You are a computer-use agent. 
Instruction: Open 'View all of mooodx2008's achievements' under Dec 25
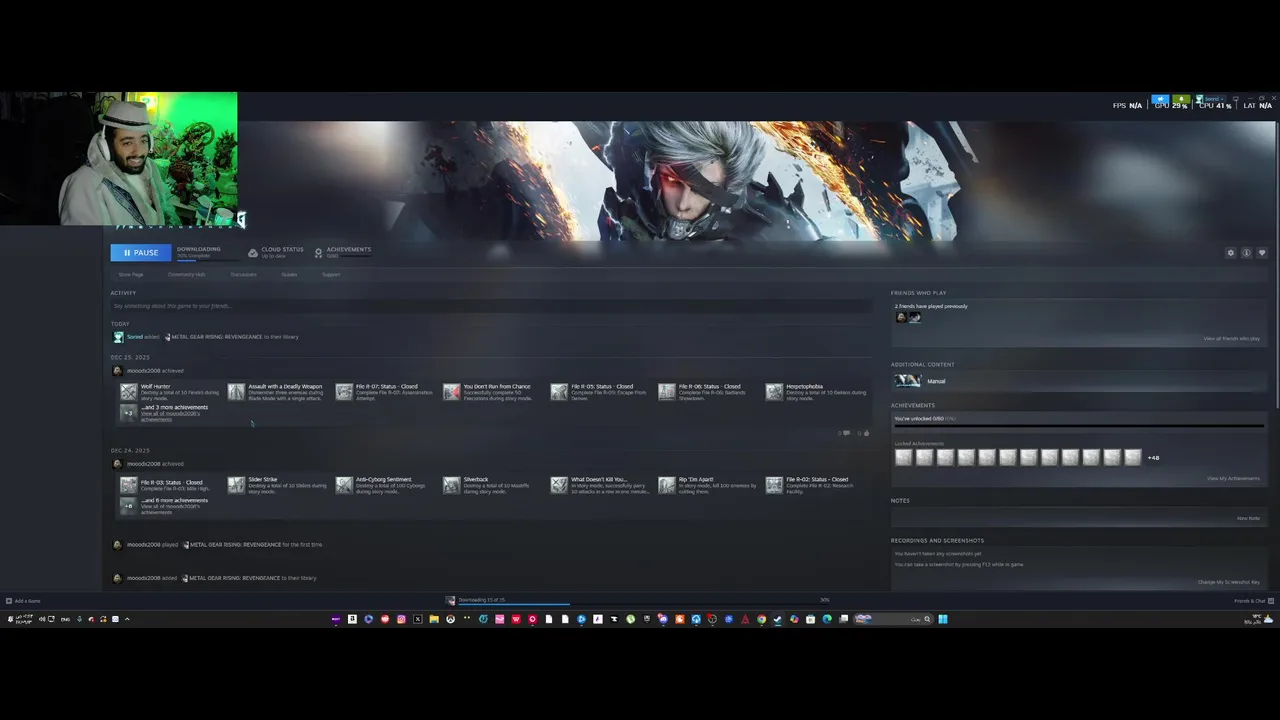tap(170, 416)
